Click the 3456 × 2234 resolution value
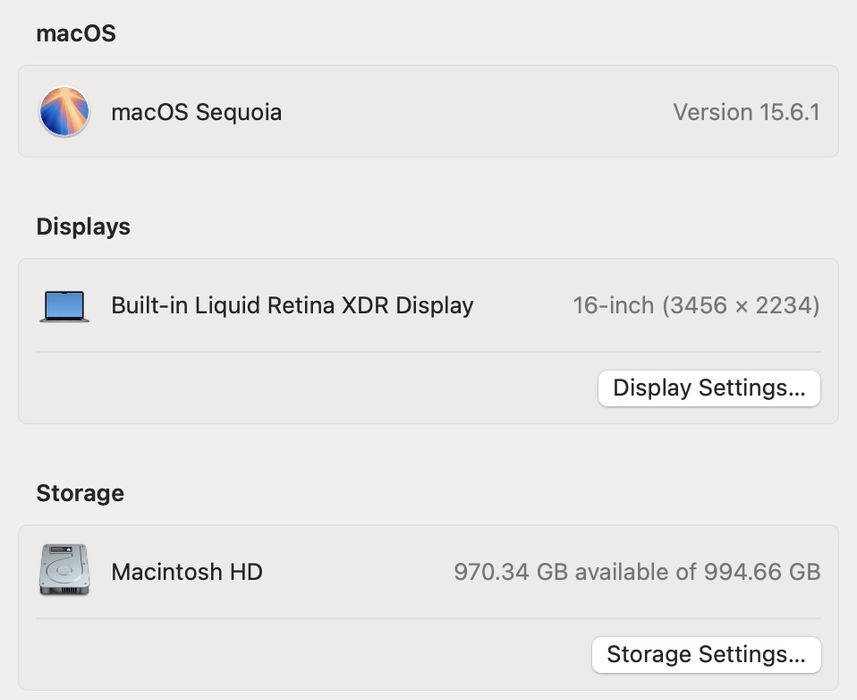The image size is (857, 700). pyautogui.click(x=741, y=306)
